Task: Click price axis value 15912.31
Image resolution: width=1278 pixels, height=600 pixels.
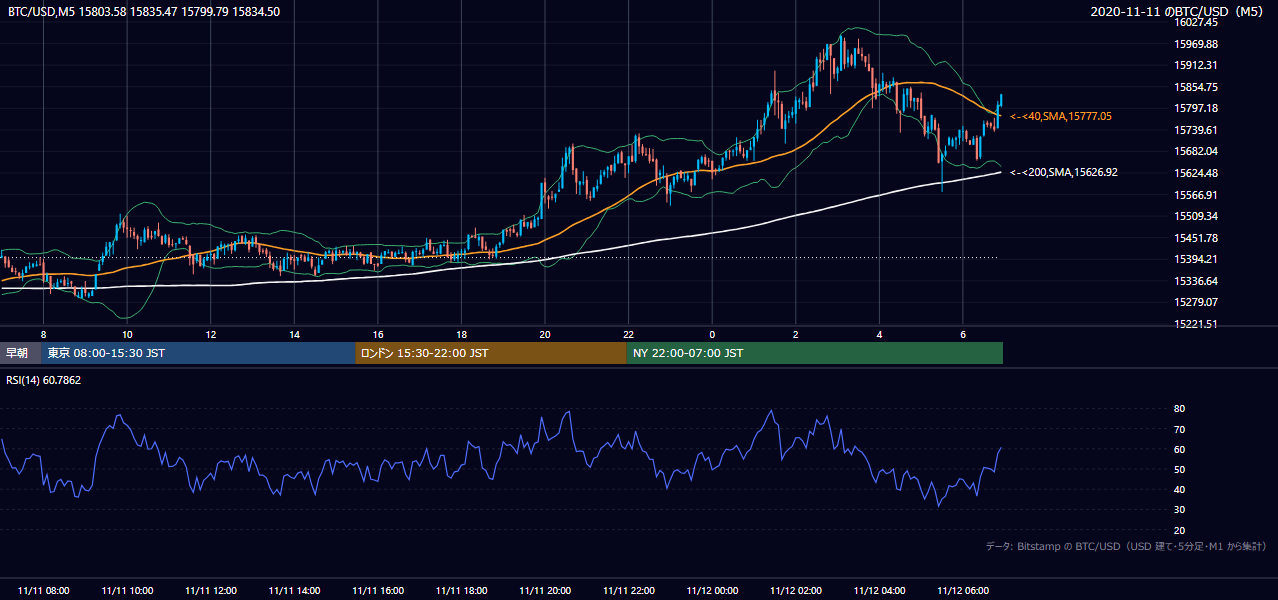Action: point(1196,65)
